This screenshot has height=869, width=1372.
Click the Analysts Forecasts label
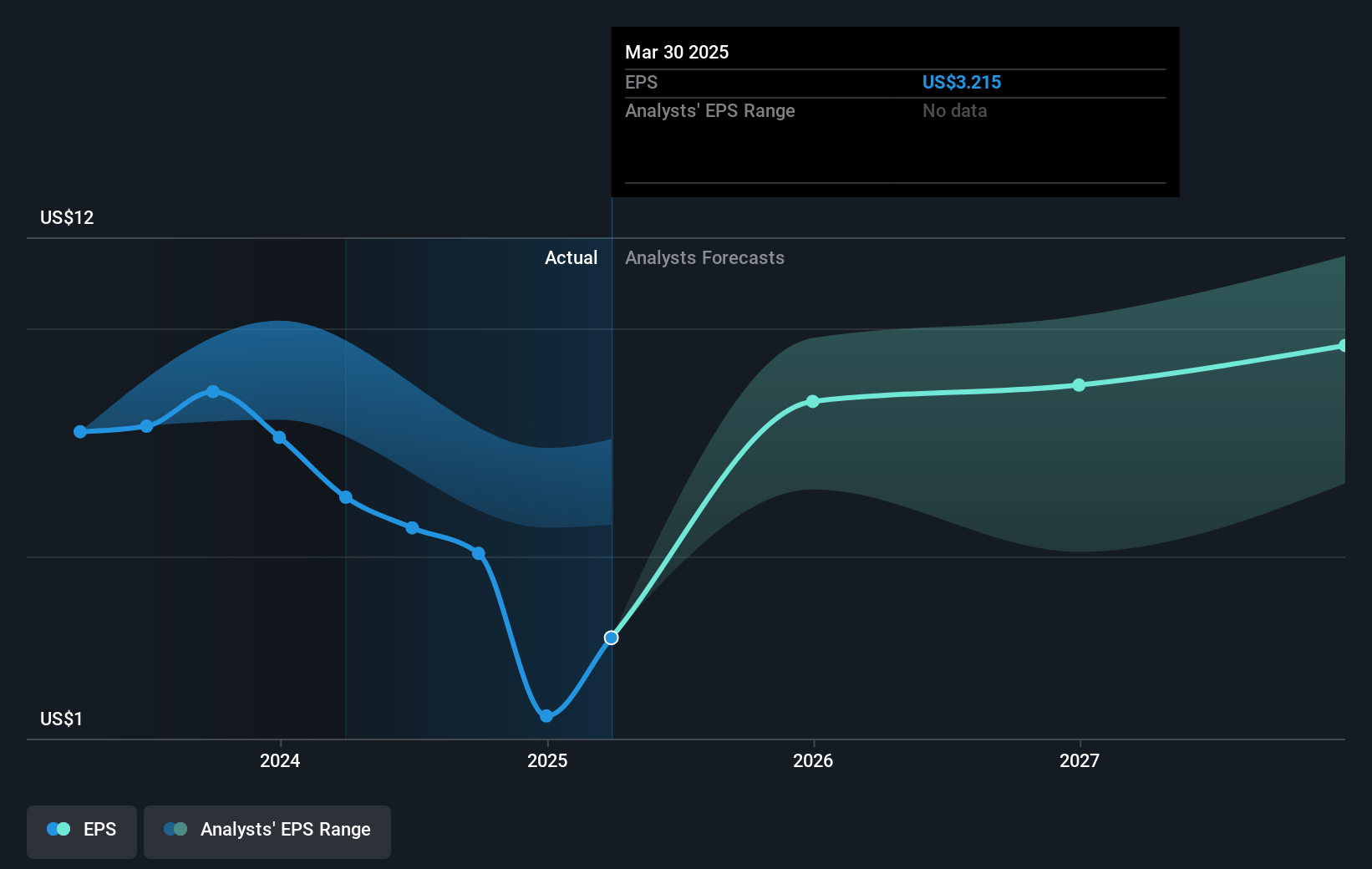click(704, 257)
